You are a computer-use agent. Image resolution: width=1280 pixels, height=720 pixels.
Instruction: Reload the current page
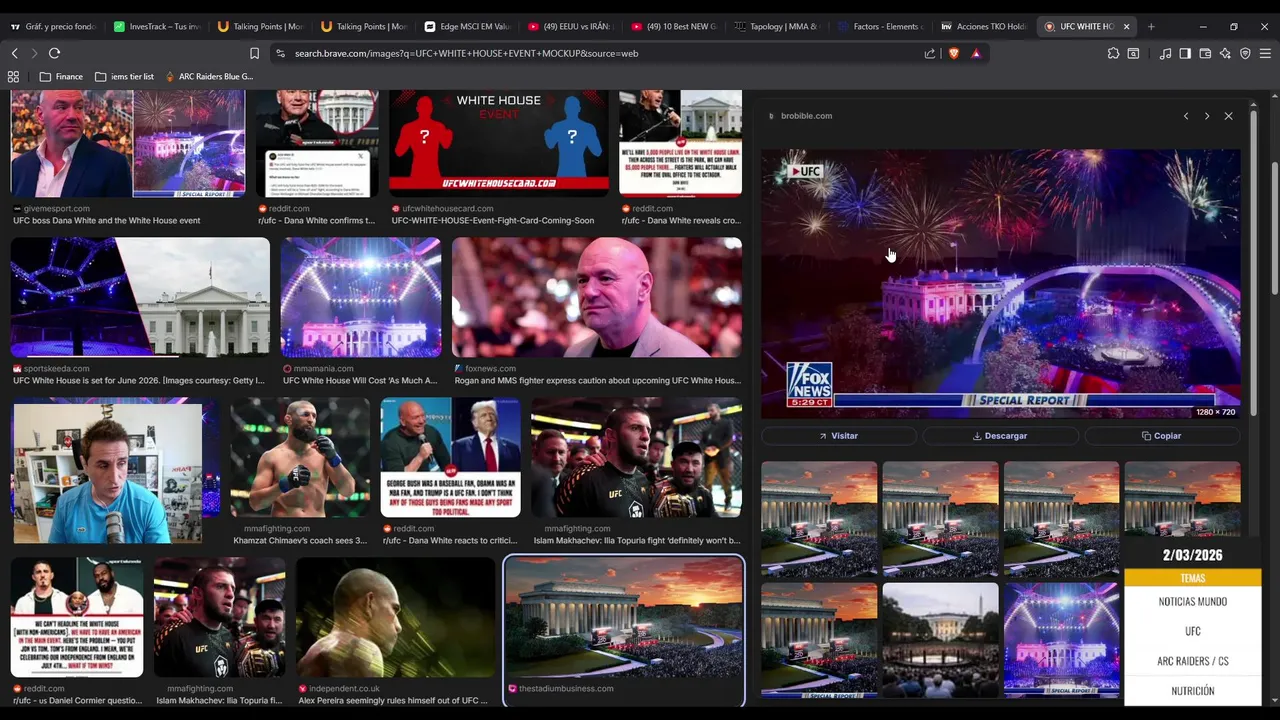pos(55,53)
